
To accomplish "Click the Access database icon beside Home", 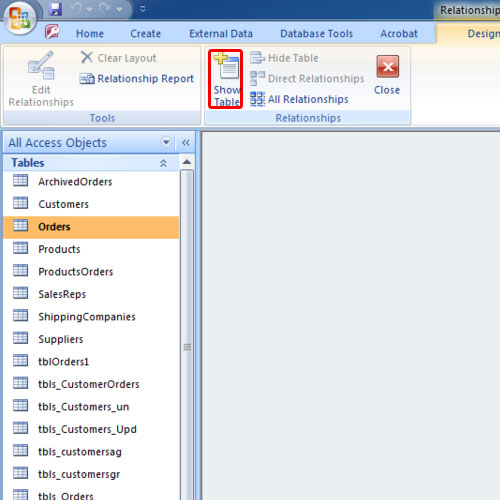I will (x=52, y=32).
